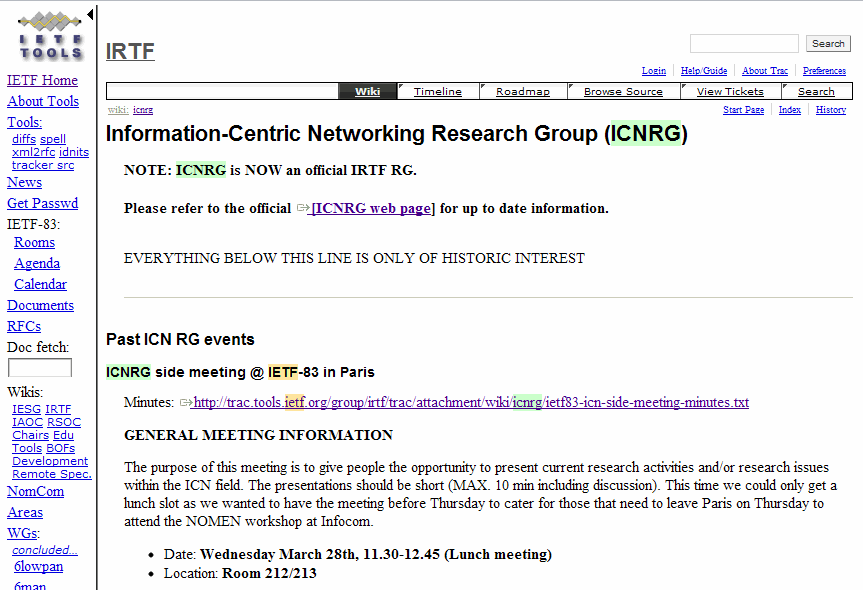Open the src link in sidebar
This screenshot has width=863, height=590.
pos(65,165)
